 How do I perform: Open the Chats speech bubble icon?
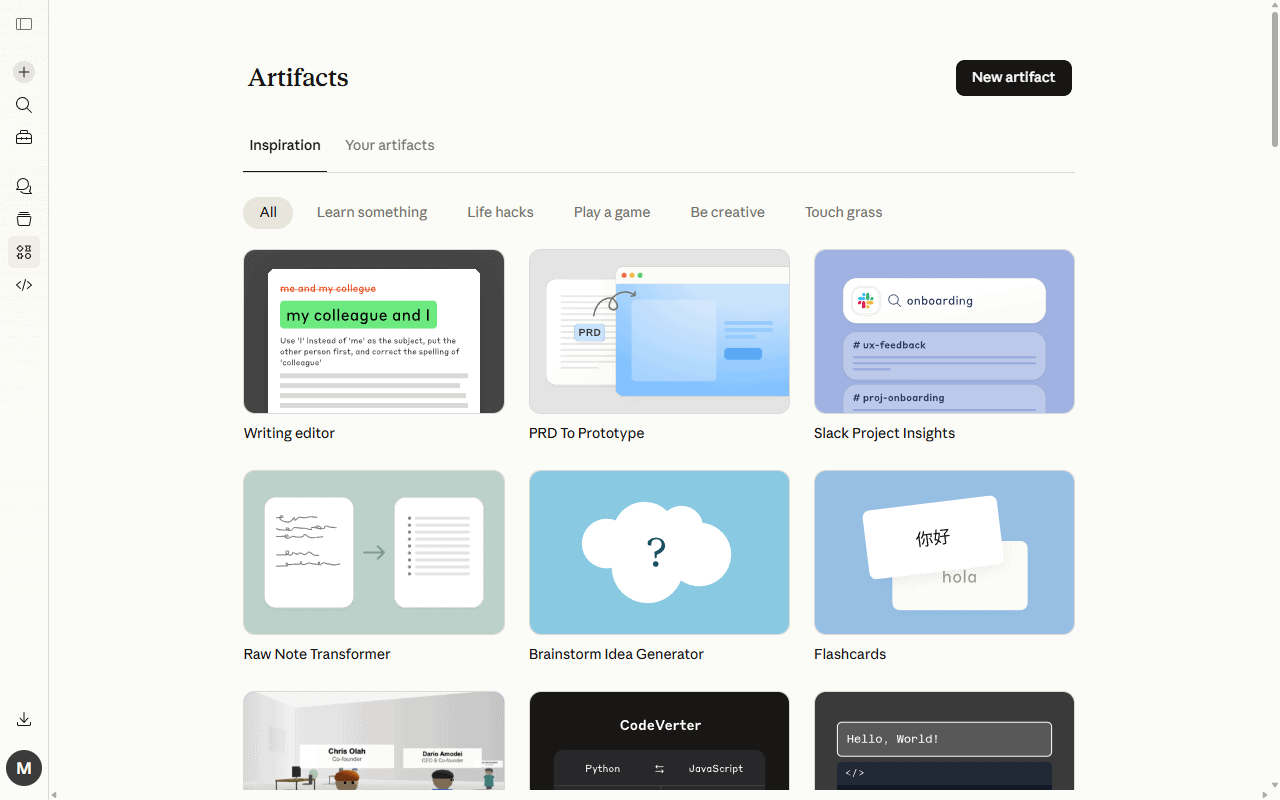pyautogui.click(x=24, y=186)
